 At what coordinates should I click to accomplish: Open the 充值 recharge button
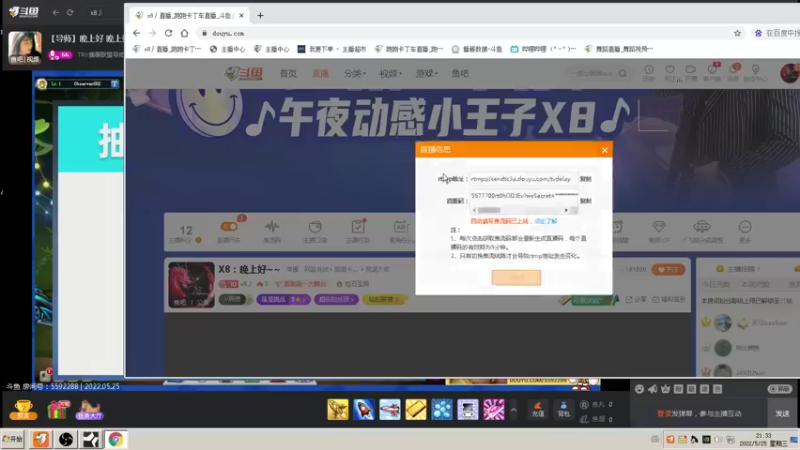click(x=538, y=410)
